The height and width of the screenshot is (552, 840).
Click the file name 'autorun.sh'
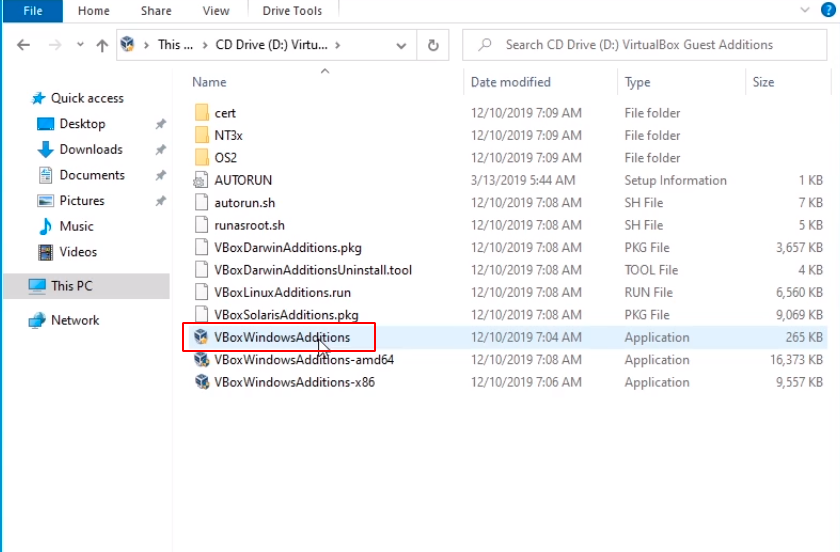coord(244,203)
